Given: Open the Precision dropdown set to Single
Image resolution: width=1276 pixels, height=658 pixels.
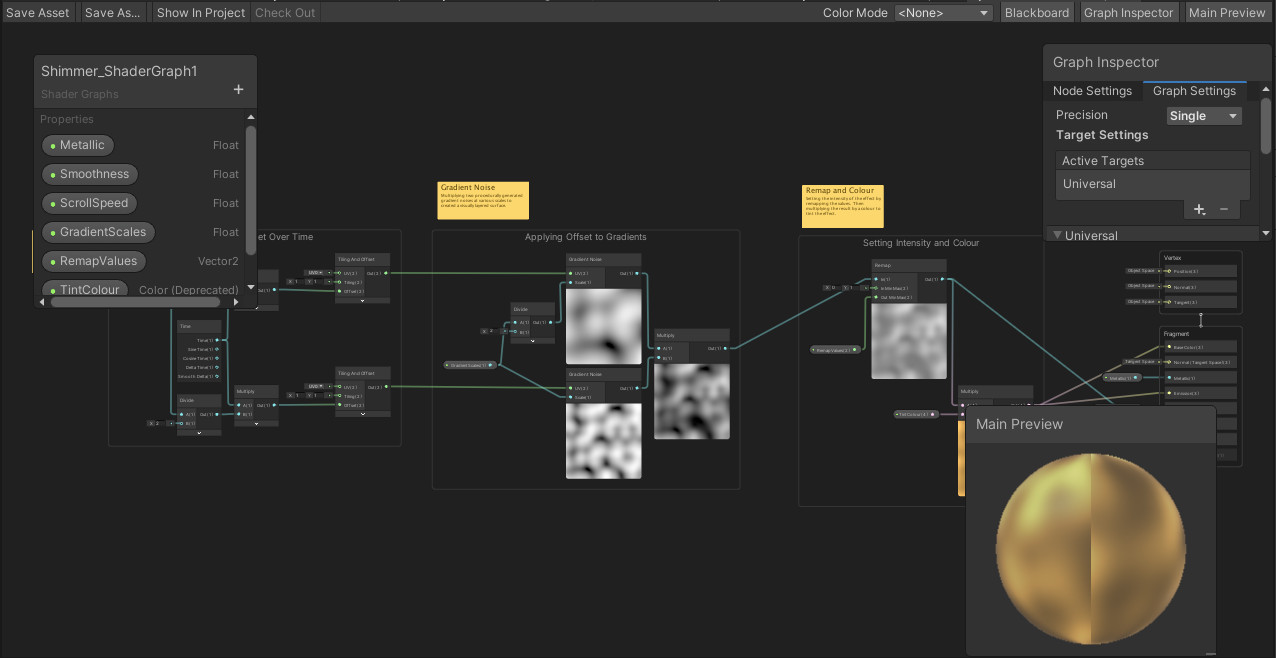Looking at the screenshot, I should point(1203,116).
